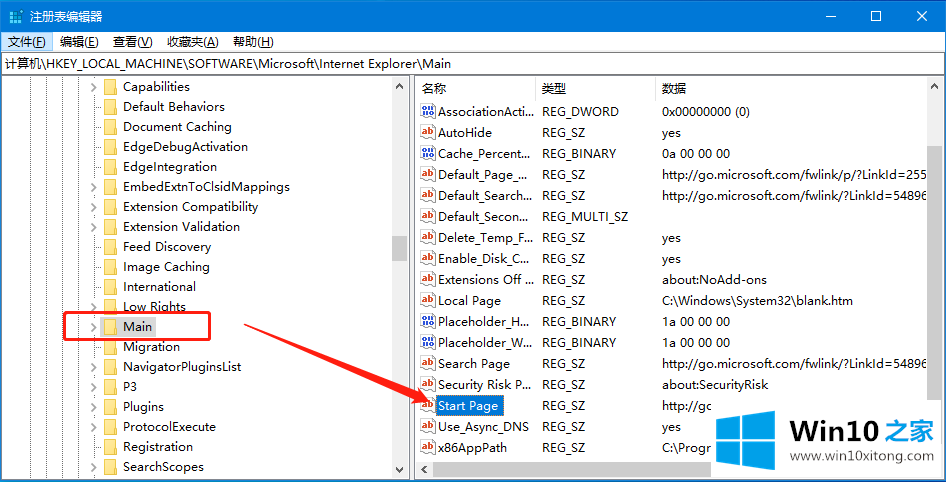The height and width of the screenshot is (482, 946).
Task: Click the tree pane scroll up arrow
Action: [399, 87]
